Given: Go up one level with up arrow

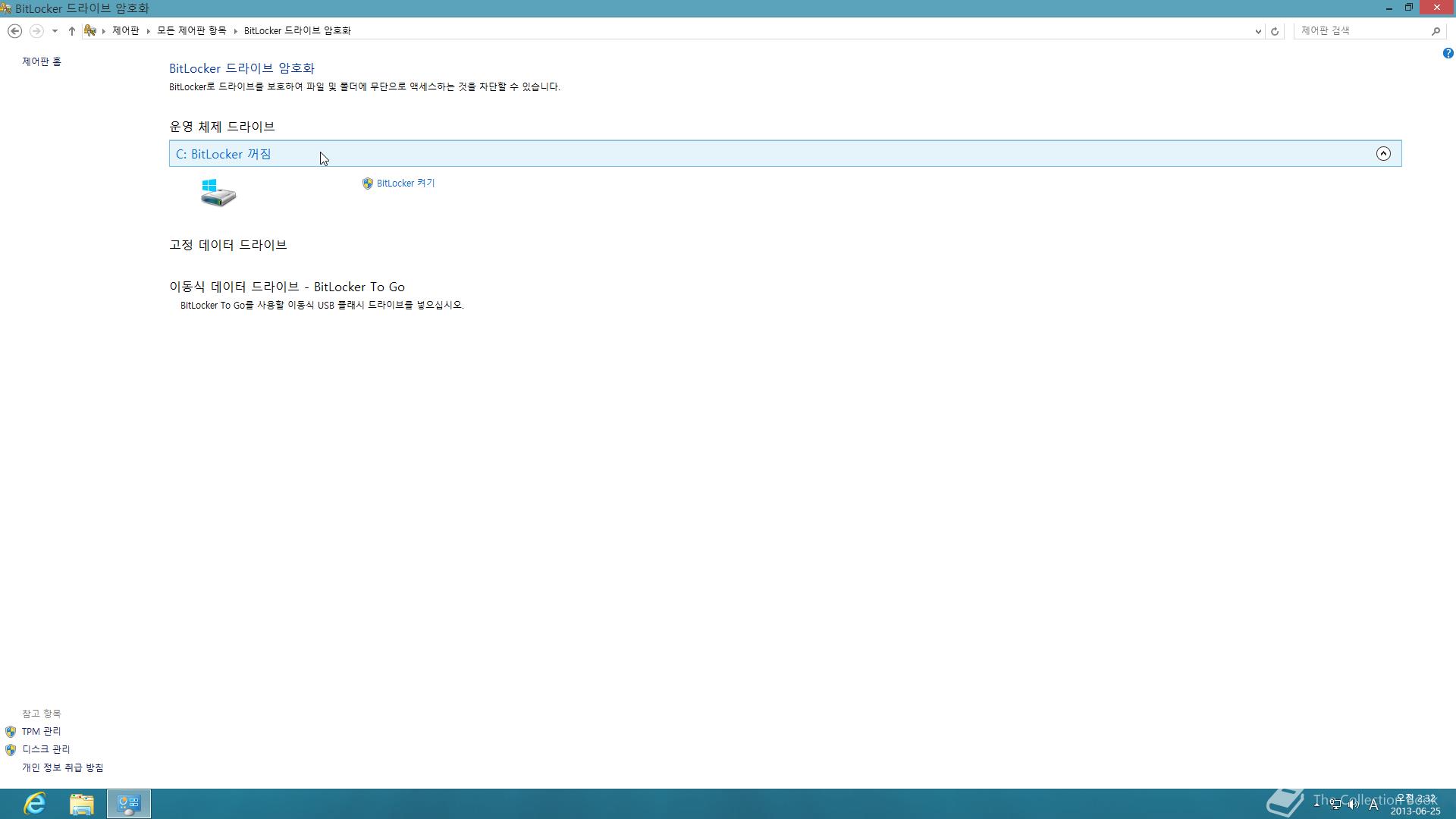Looking at the screenshot, I should (72, 31).
